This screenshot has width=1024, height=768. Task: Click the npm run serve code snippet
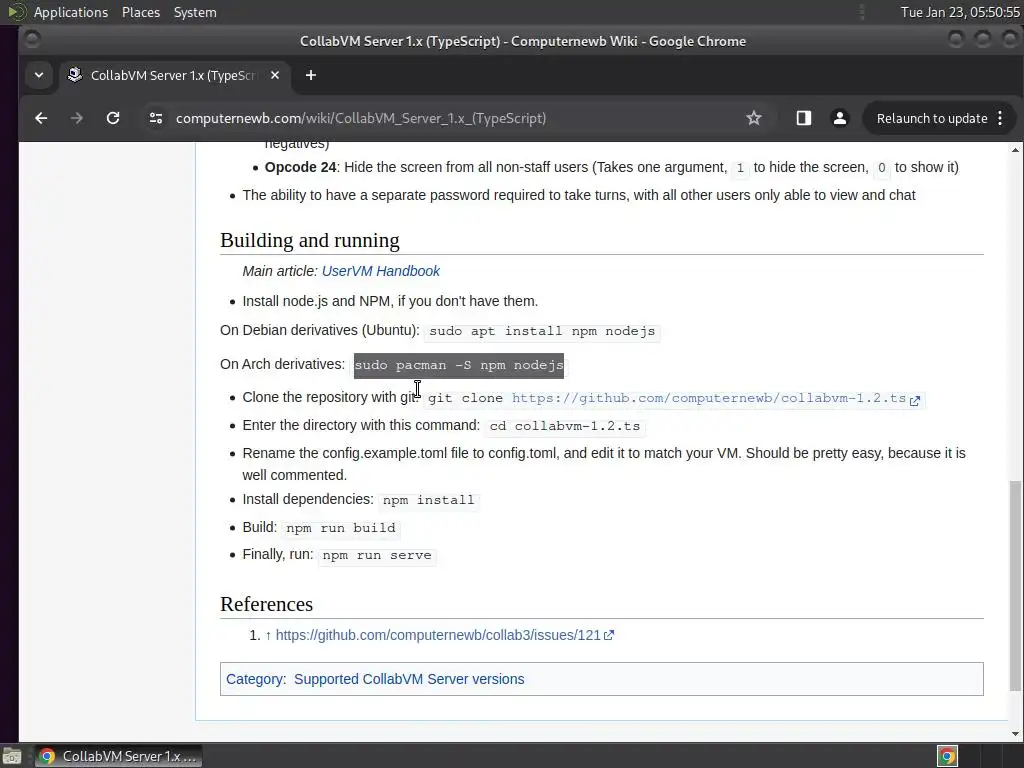click(x=377, y=556)
